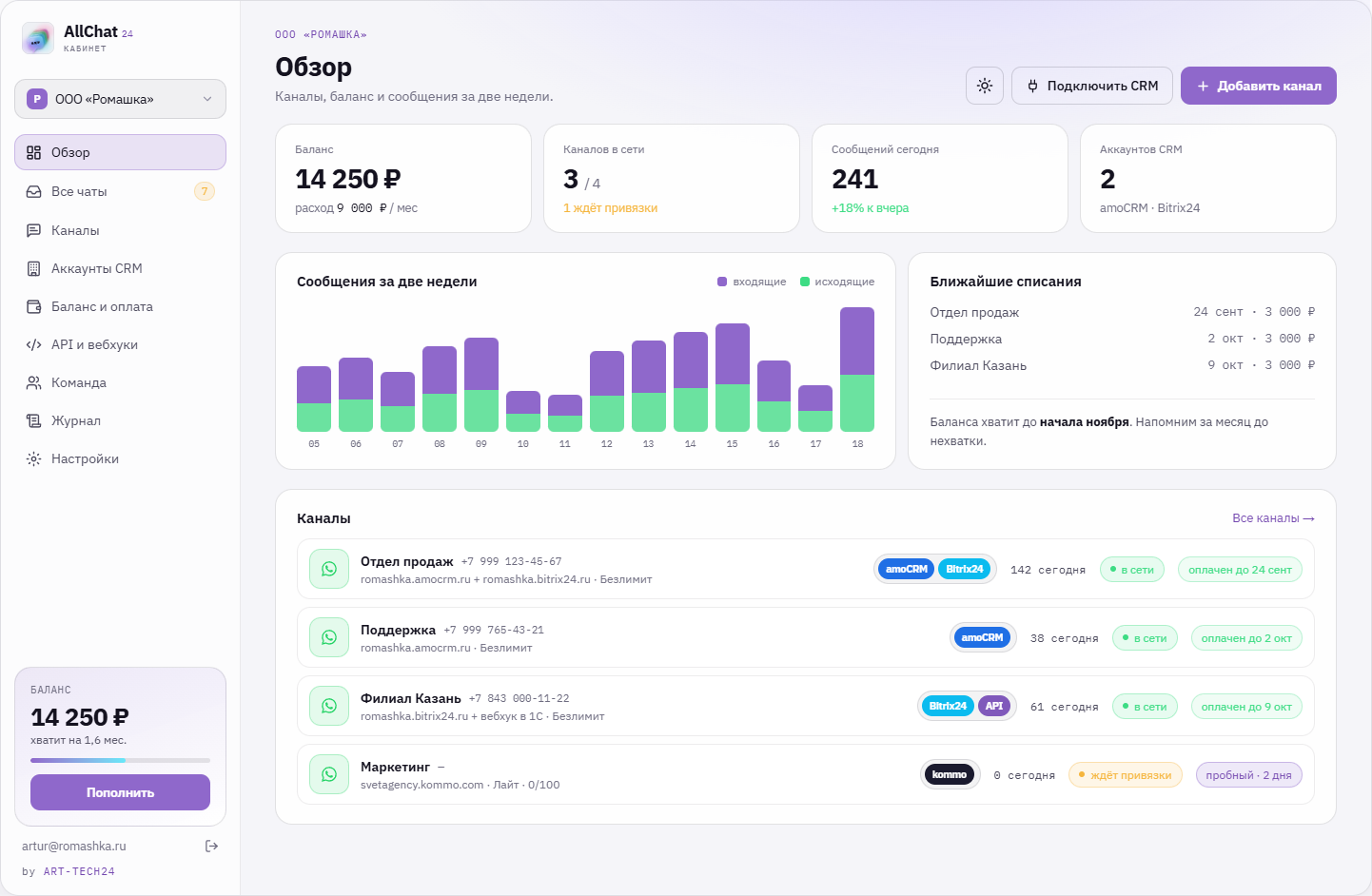Click the WhatsApp icon of Маркетинг channel
The height and width of the screenshot is (896, 1372).
(x=329, y=774)
